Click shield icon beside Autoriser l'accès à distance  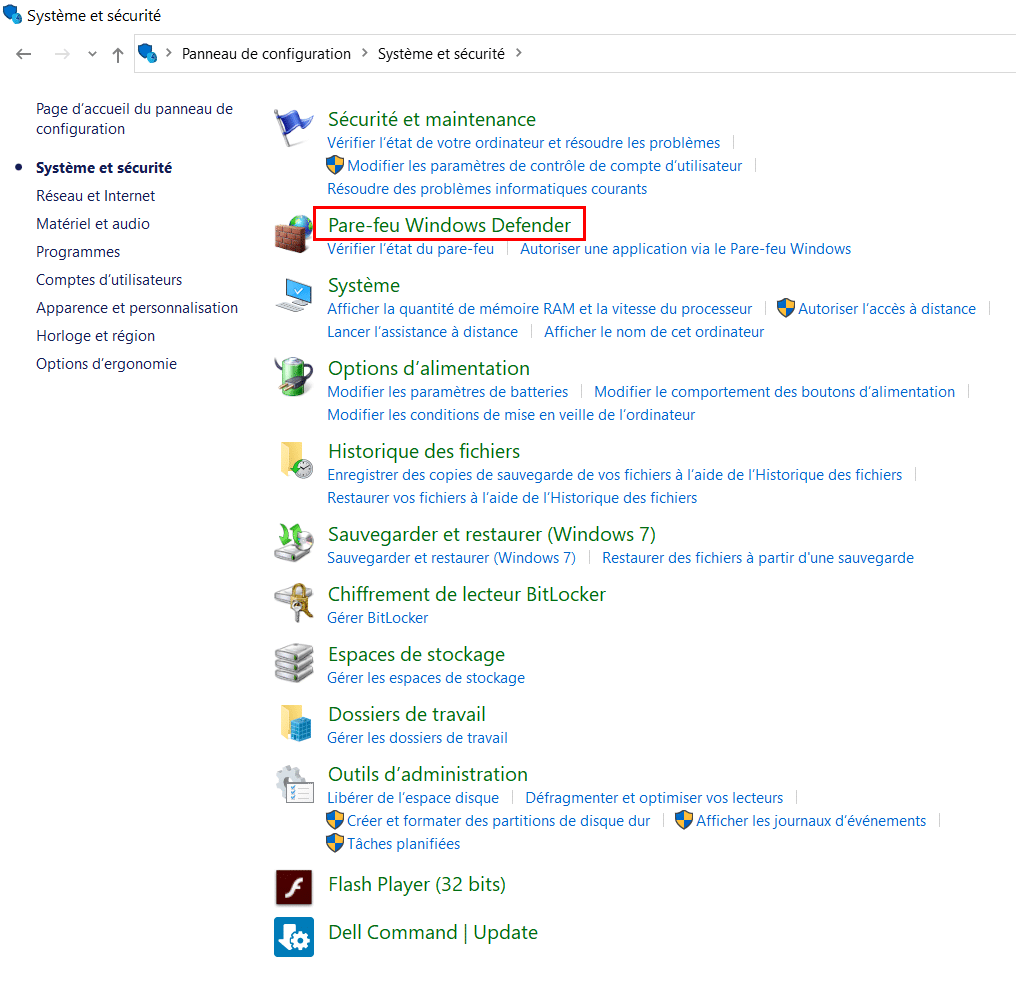coord(786,308)
